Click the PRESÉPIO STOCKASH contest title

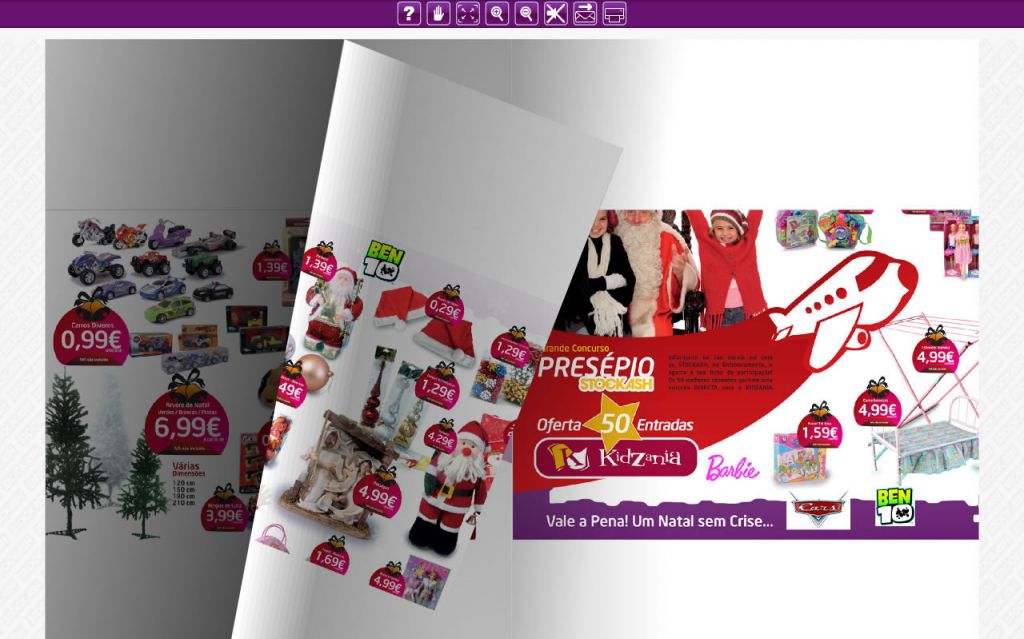[597, 372]
